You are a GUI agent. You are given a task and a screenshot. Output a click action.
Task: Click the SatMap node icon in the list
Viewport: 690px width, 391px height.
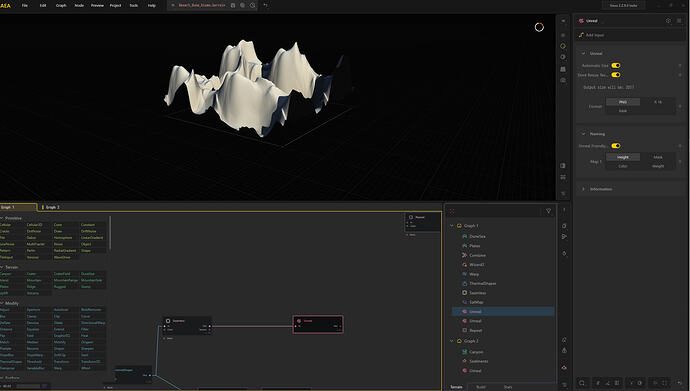click(x=464, y=302)
